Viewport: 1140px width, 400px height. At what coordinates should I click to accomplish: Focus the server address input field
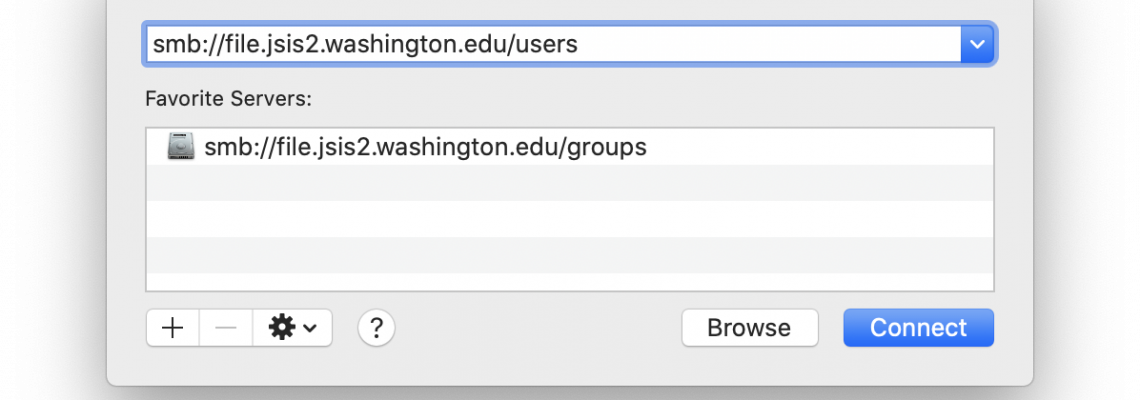pyautogui.click(x=553, y=44)
